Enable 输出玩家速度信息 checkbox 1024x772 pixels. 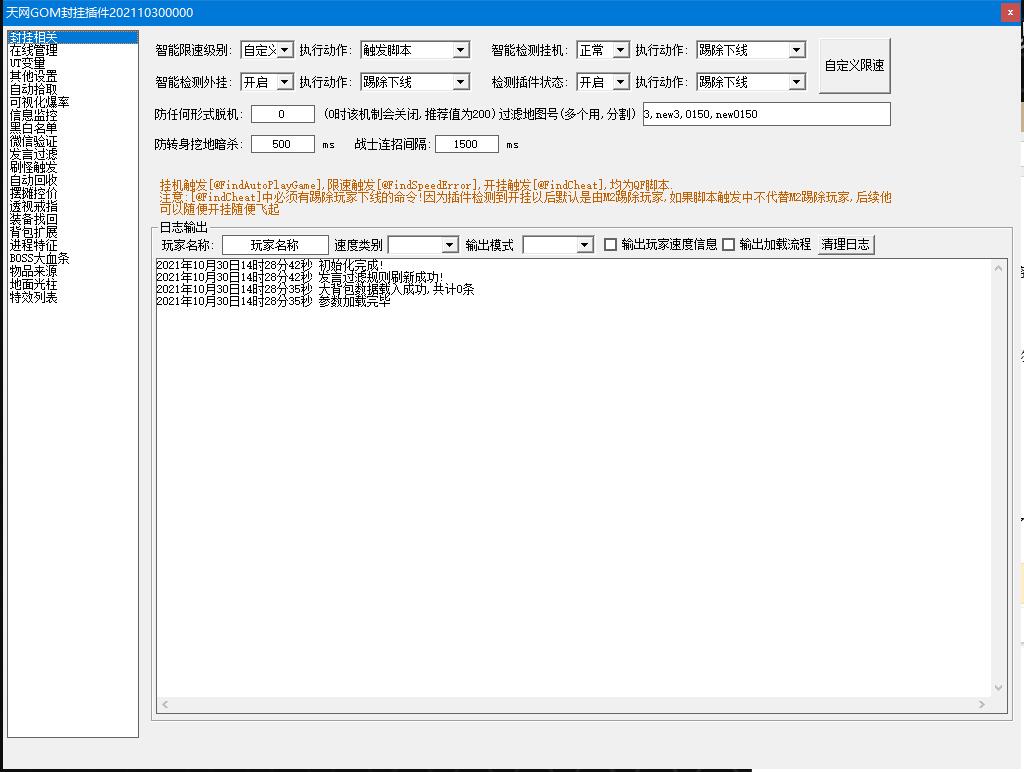coord(611,245)
